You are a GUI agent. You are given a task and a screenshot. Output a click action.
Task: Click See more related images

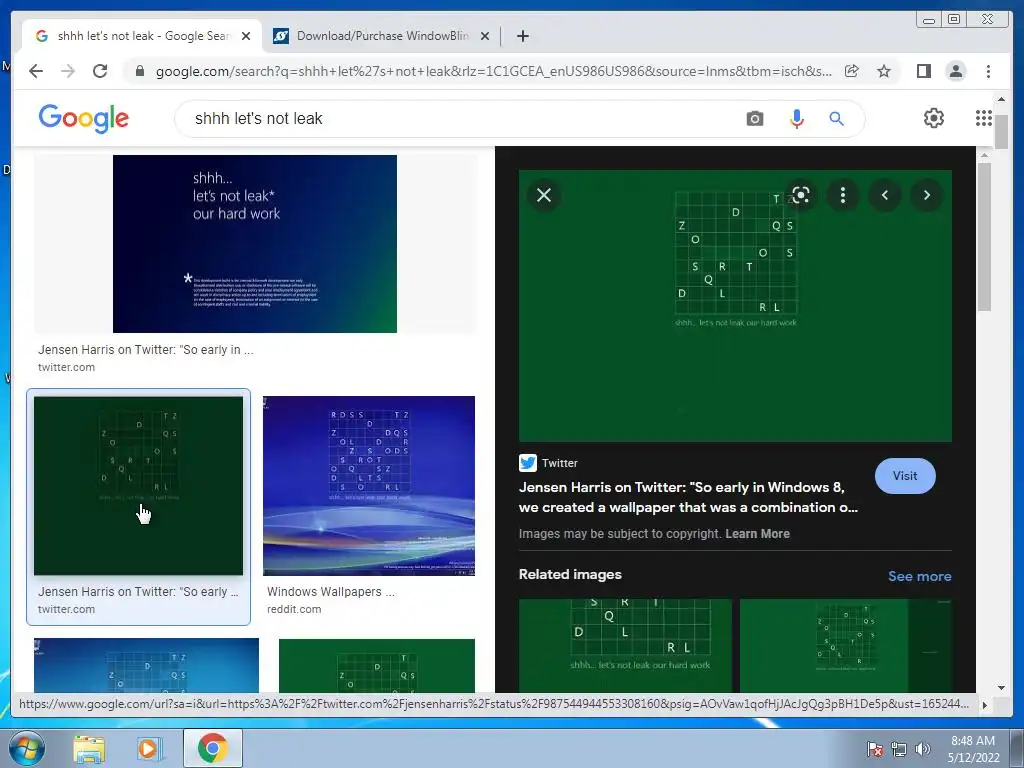920,576
